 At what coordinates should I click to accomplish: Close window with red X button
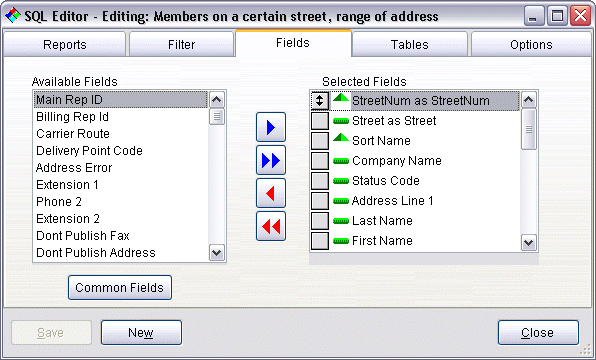pyautogui.click(x=580, y=16)
